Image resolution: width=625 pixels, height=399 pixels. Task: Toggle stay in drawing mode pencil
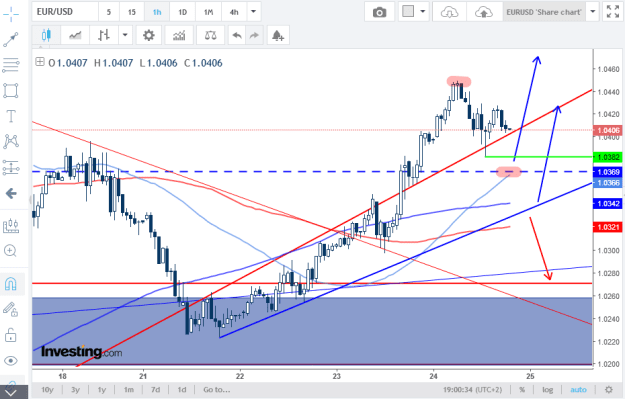[x=11, y=310]
